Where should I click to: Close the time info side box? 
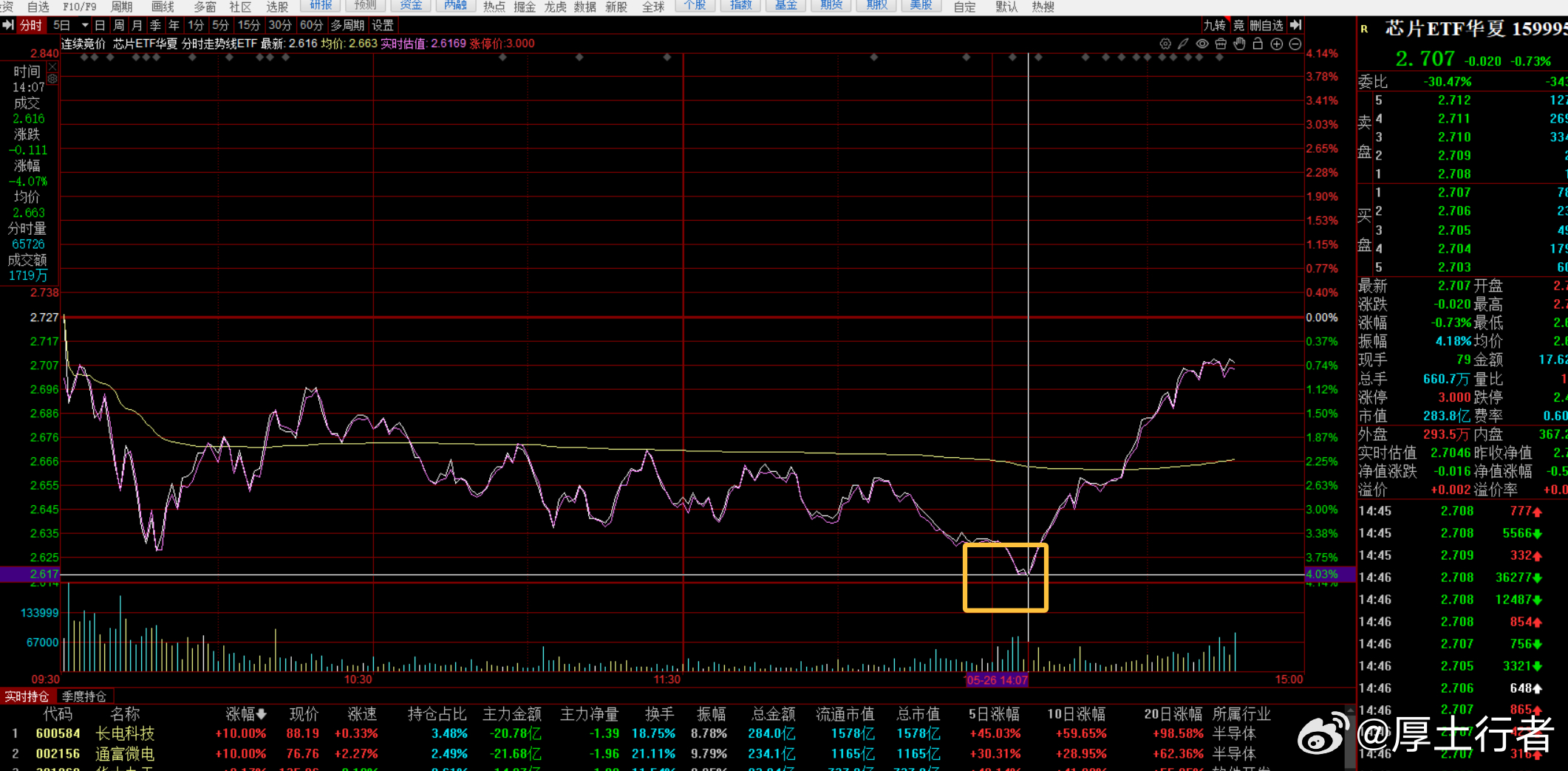click(52, 66)
